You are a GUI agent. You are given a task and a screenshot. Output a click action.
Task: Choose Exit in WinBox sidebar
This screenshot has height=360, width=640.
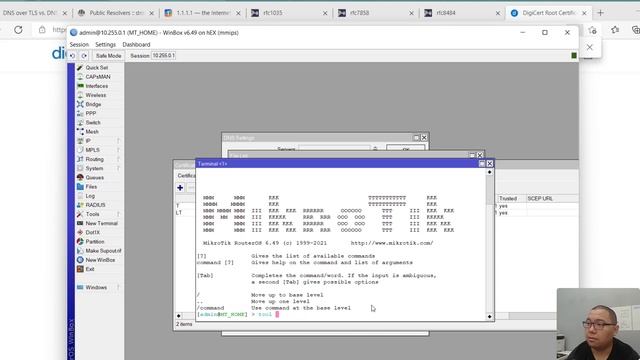pos(90,269)
